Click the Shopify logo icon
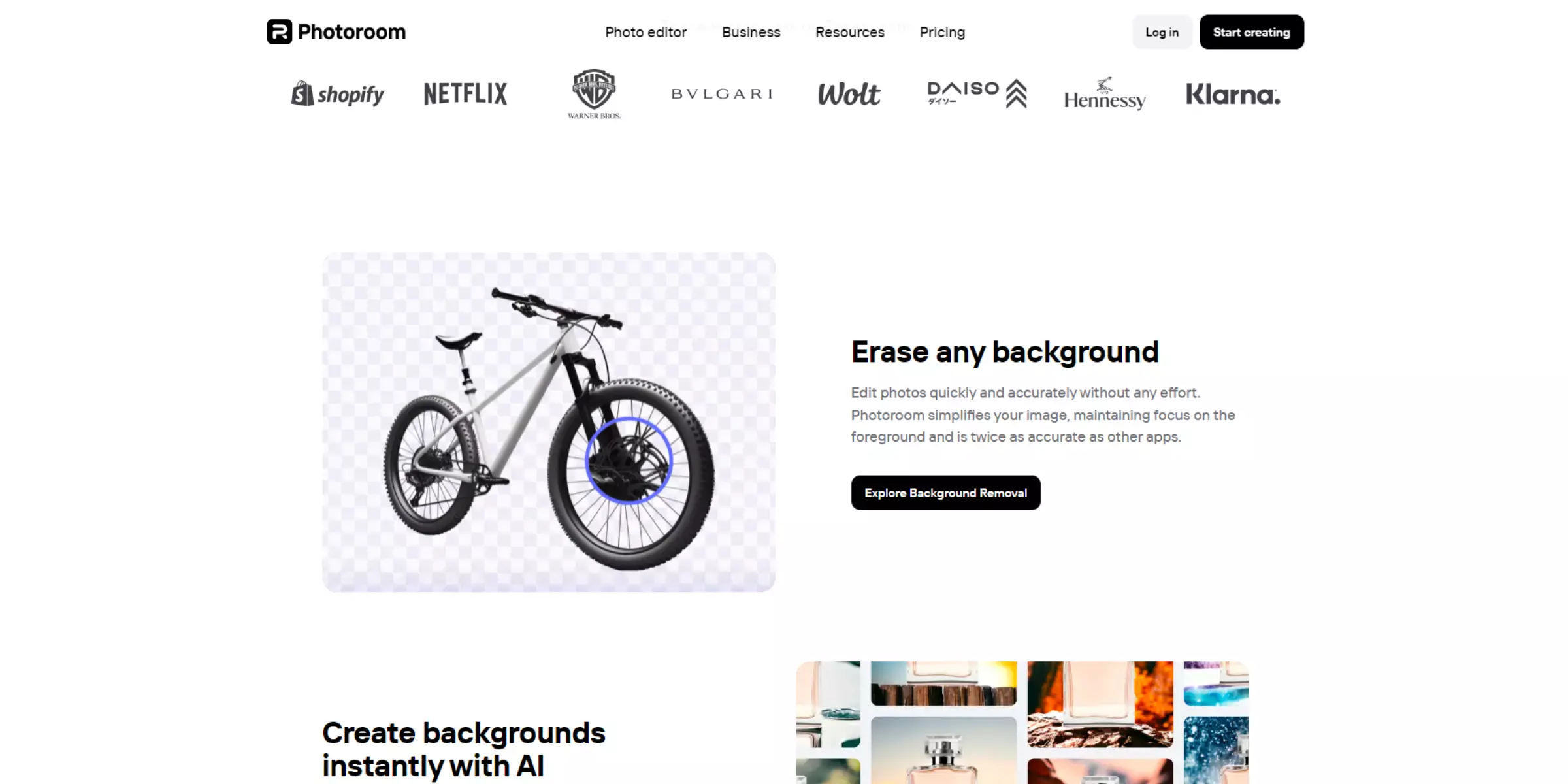The width and height of the screenshot is (1568, 784). click(x=301, y=93)
